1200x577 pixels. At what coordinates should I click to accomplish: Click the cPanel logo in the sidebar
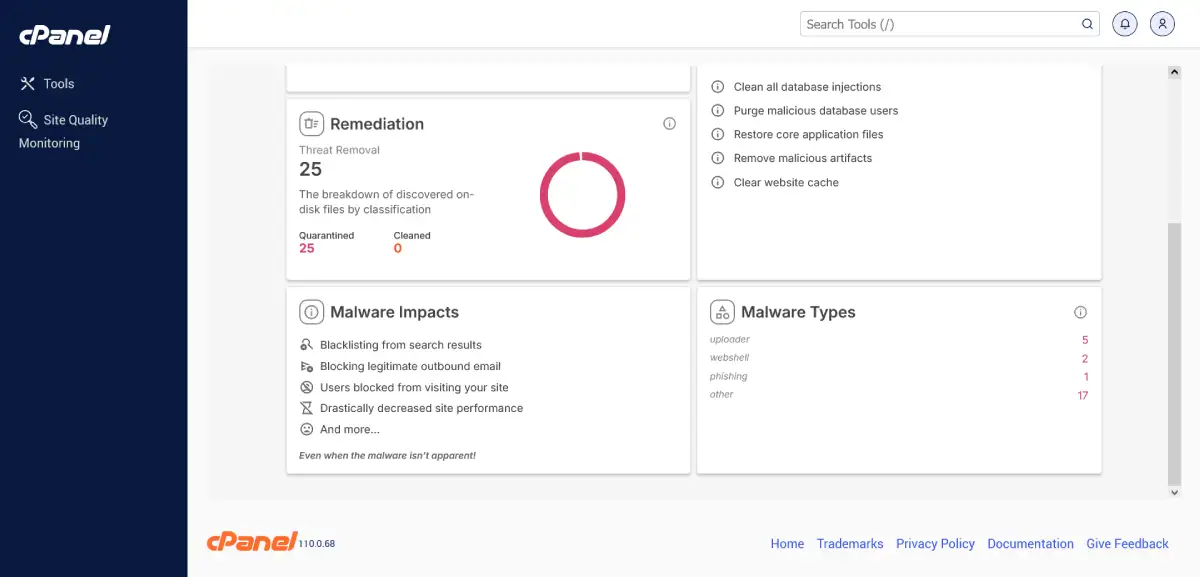click(64, 35)
